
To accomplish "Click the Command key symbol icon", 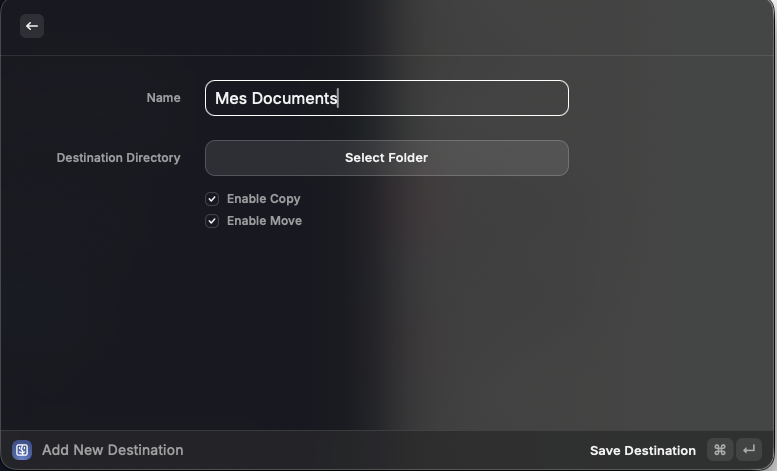I will (x=719, y=450).
